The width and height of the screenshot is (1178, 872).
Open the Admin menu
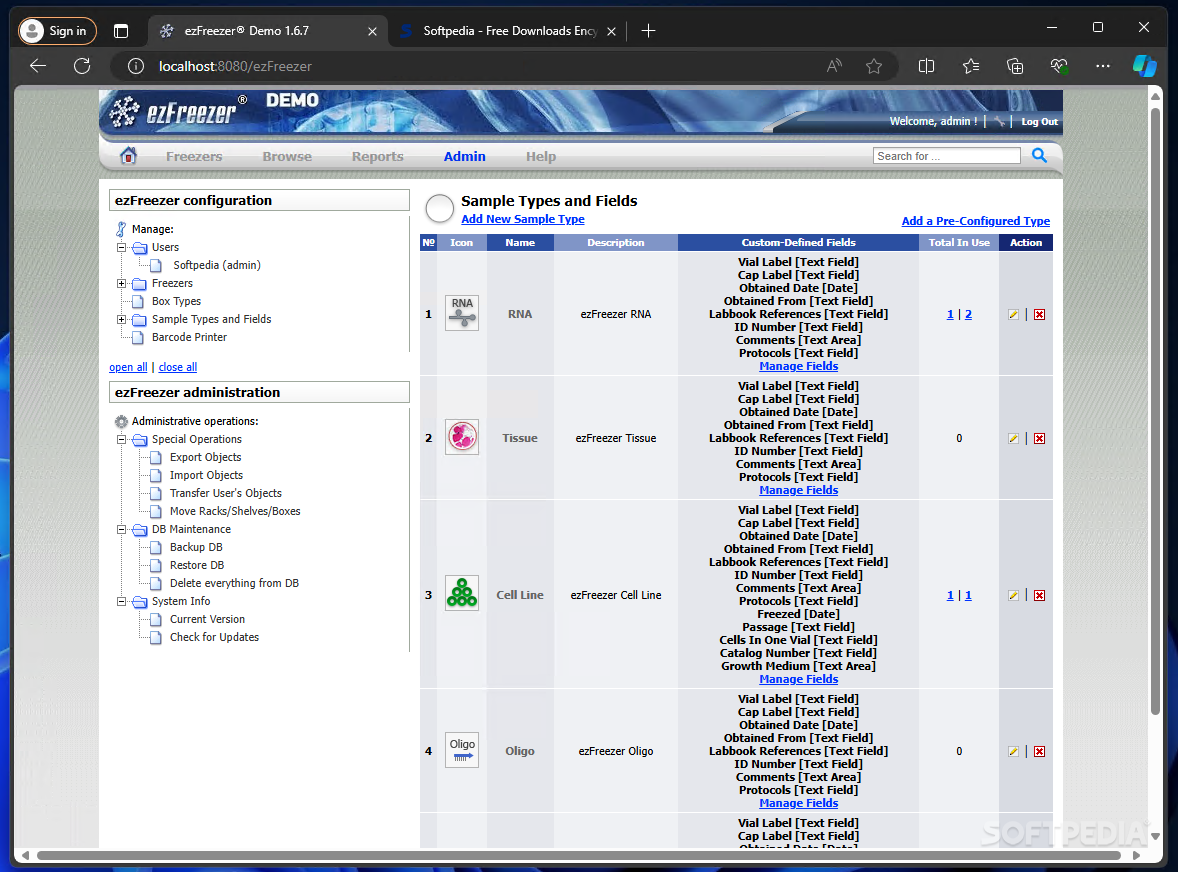(464, 156)
